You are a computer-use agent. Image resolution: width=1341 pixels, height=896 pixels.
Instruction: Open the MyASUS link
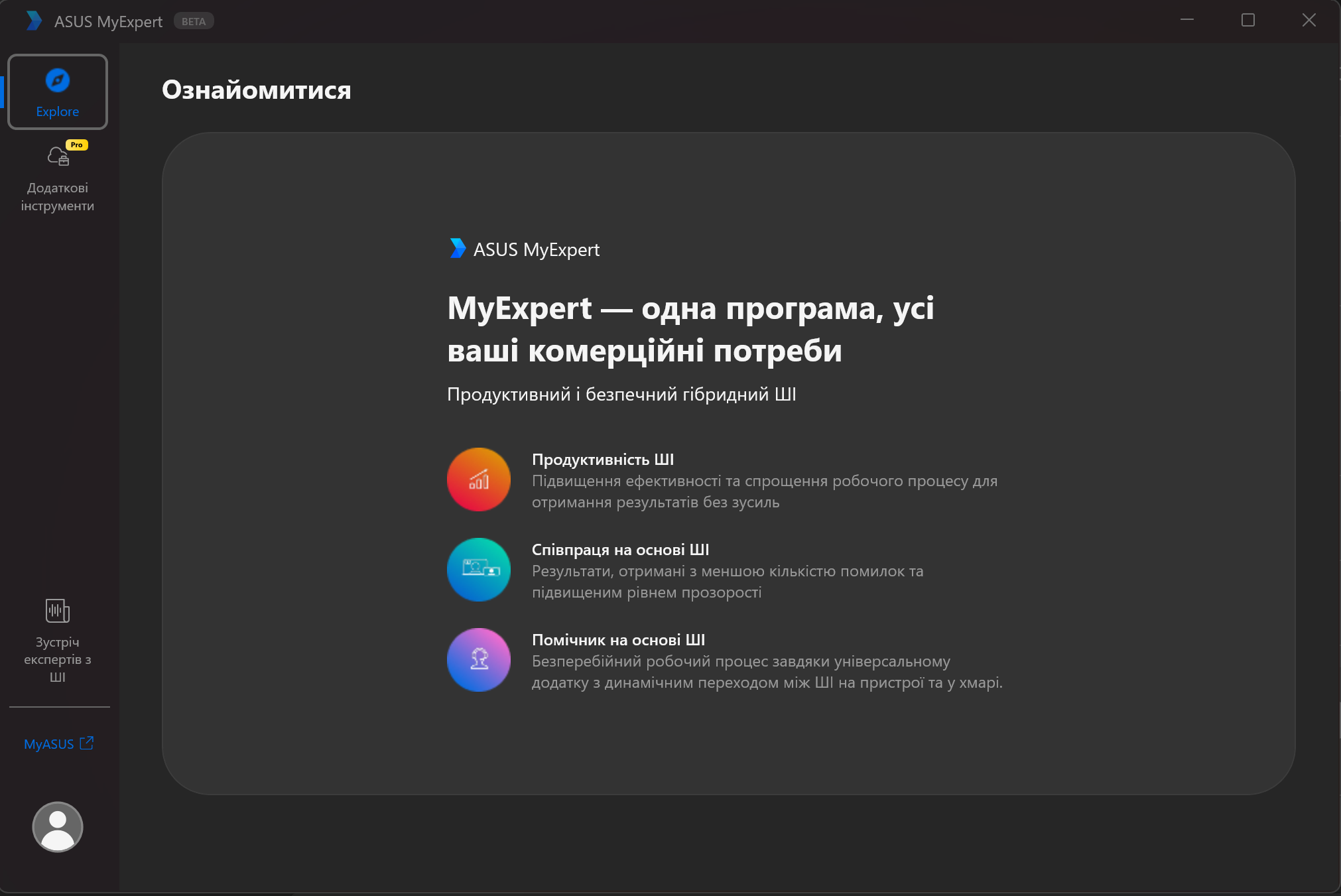(x=49, y=744)
